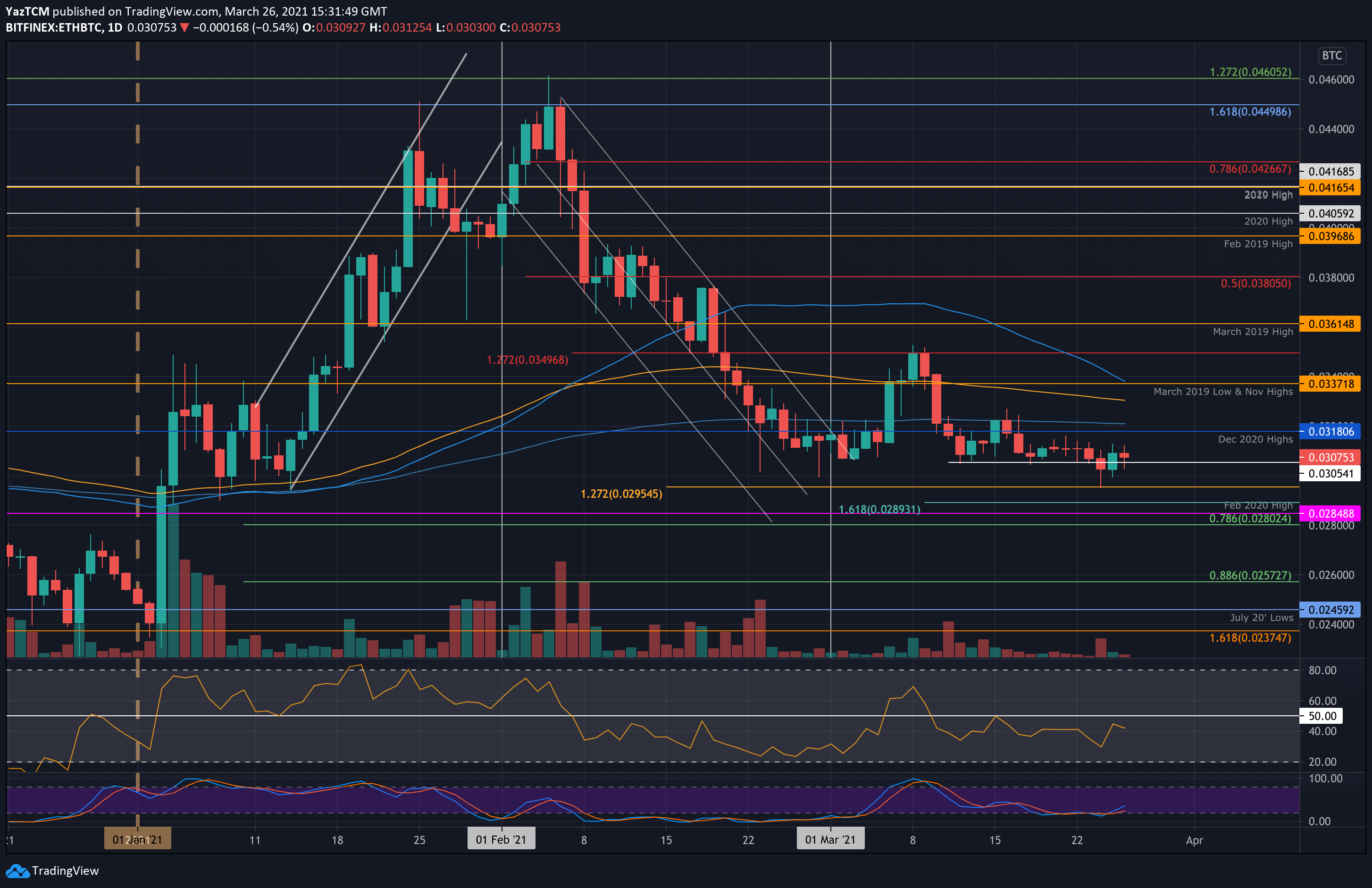The width and height of the screenshot is (1372, 888).
Task: Select the 1.618(0.044986) Fibonacci label
Action: (1250, 112)
